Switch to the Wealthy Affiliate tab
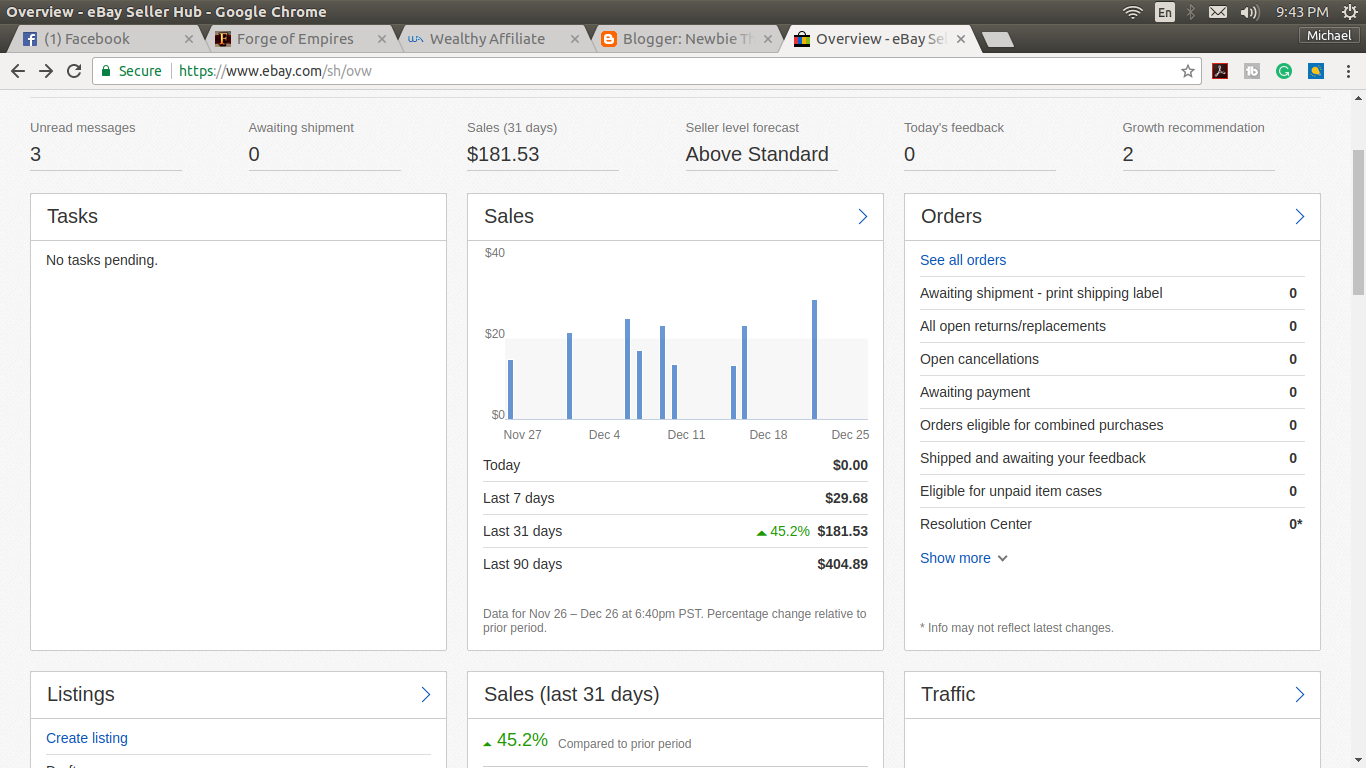 (492, 39)
